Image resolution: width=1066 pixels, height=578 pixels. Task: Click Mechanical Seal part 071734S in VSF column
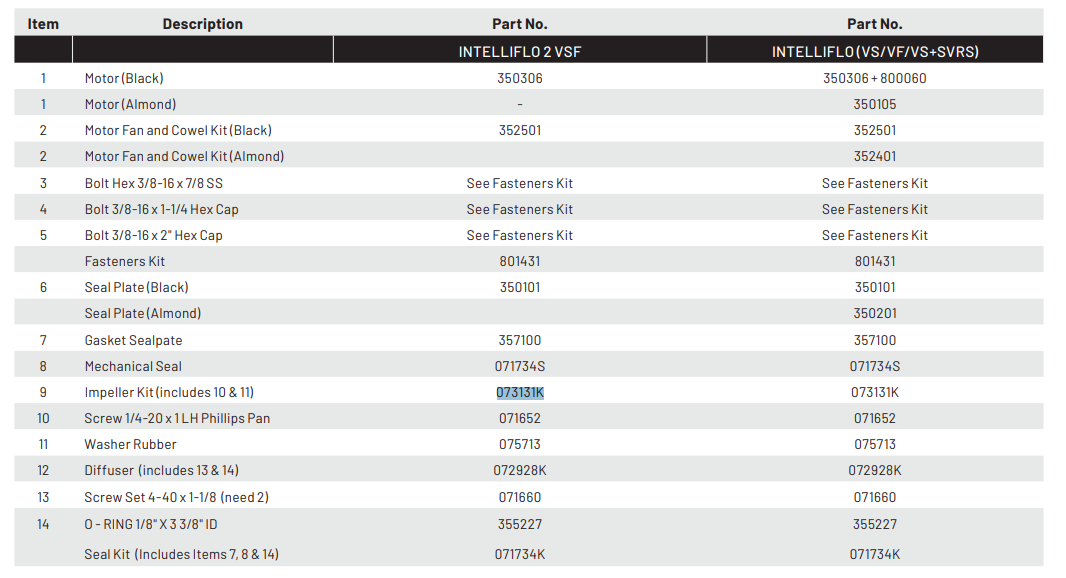click(520, 367)
